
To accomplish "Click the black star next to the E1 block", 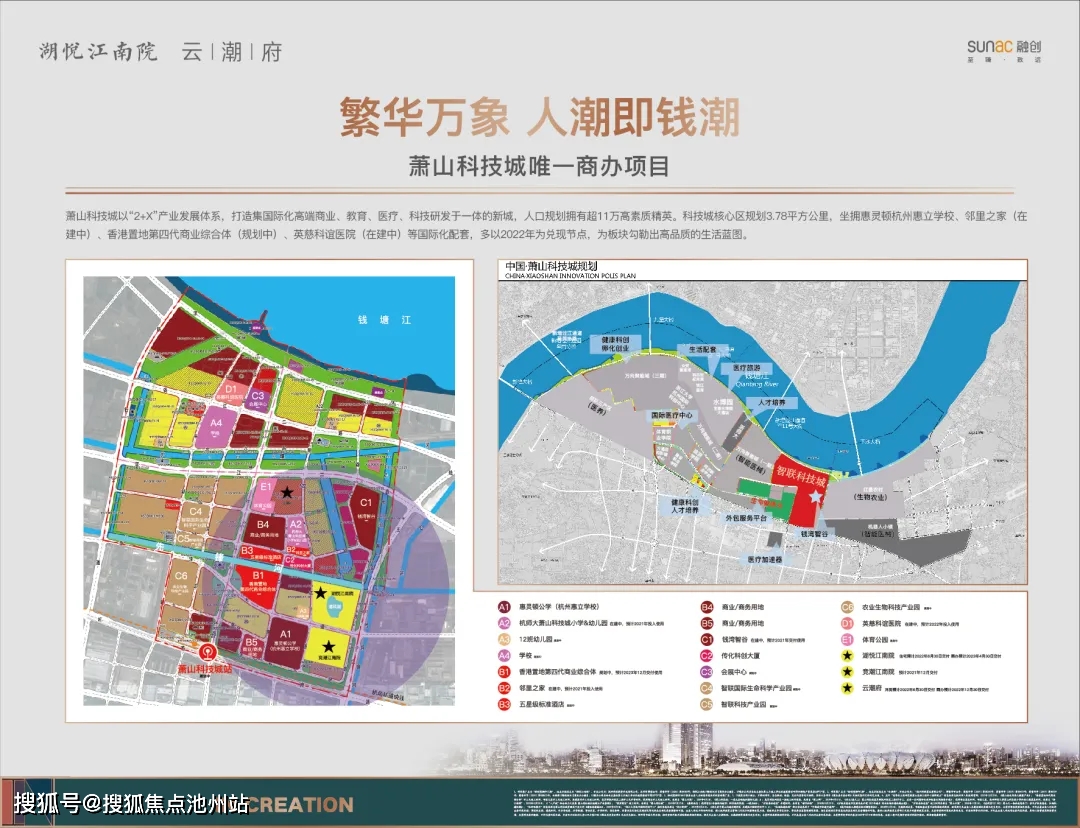I will 287,492.
